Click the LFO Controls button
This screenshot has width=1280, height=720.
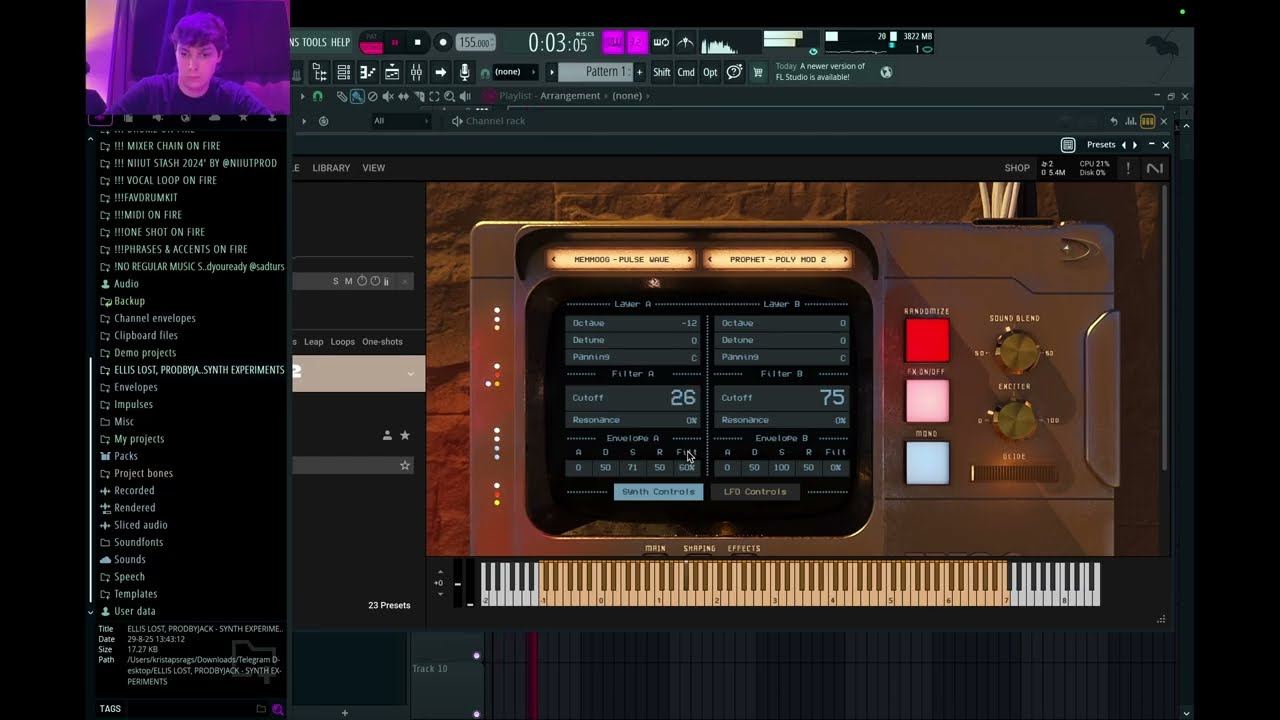pos(755,491)
